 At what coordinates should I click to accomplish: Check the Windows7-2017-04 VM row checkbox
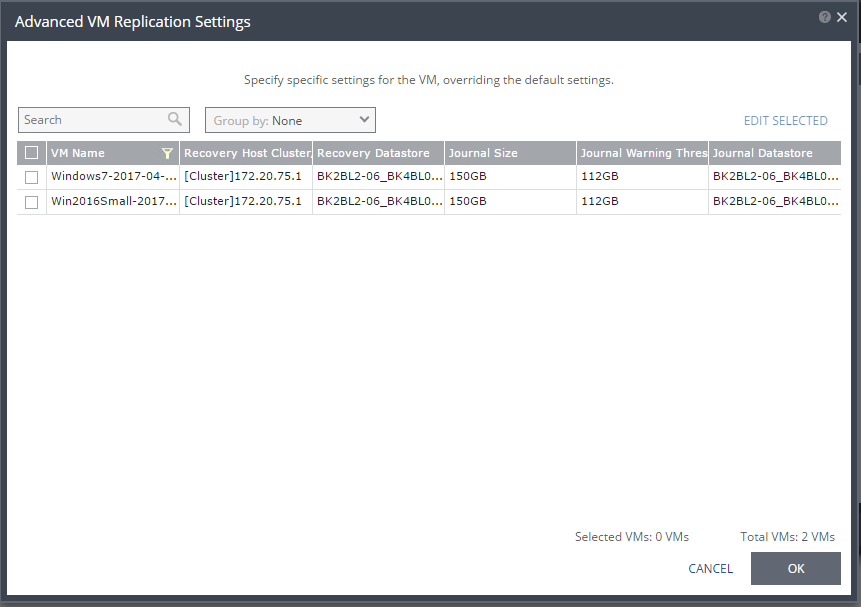pos(31,177)
